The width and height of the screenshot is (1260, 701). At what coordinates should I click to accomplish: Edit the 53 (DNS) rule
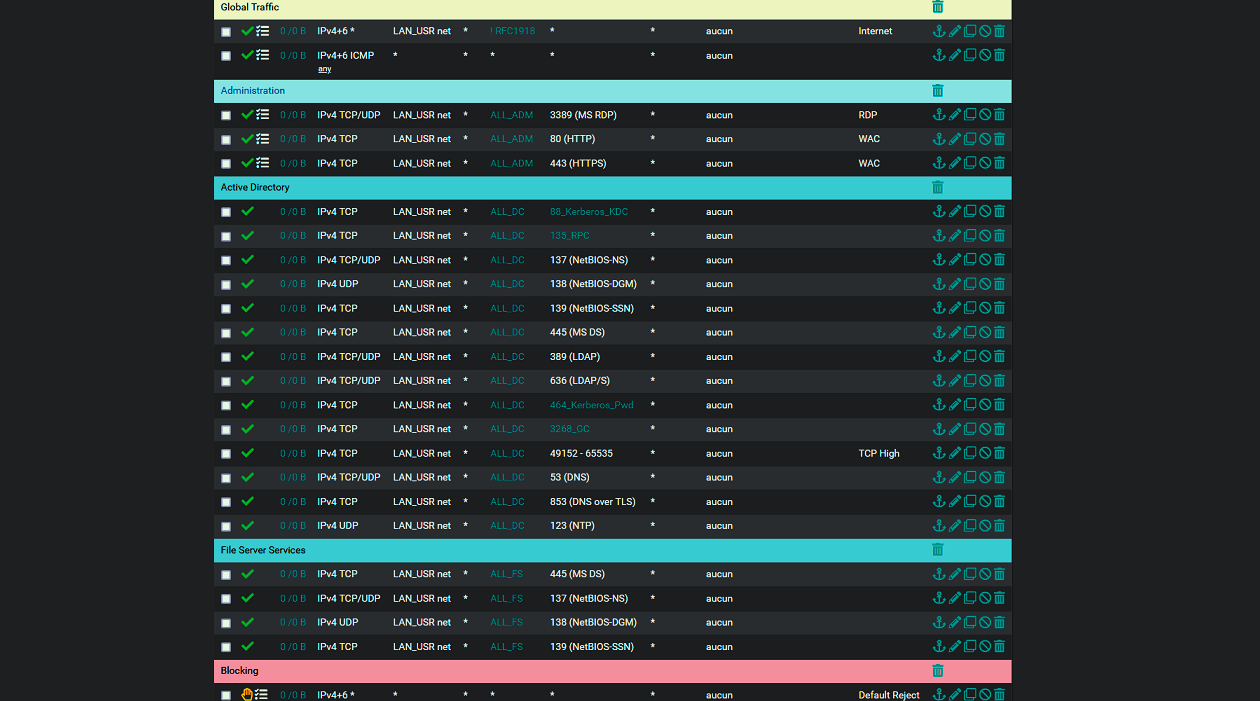955,478
